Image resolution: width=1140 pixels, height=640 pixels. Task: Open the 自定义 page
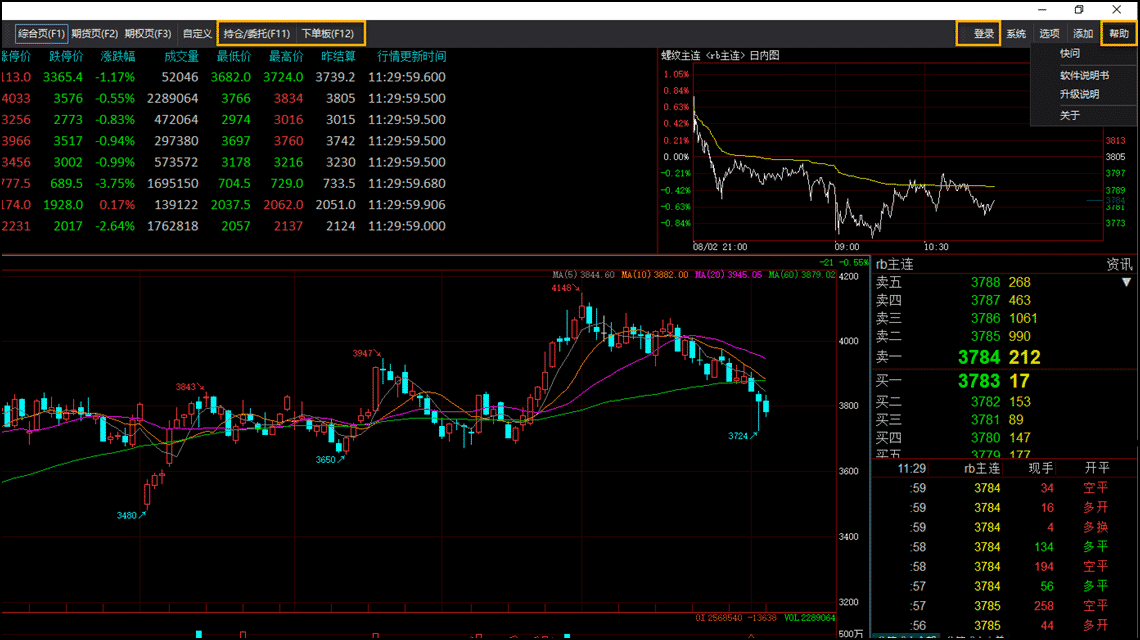[x=197, y=34]
